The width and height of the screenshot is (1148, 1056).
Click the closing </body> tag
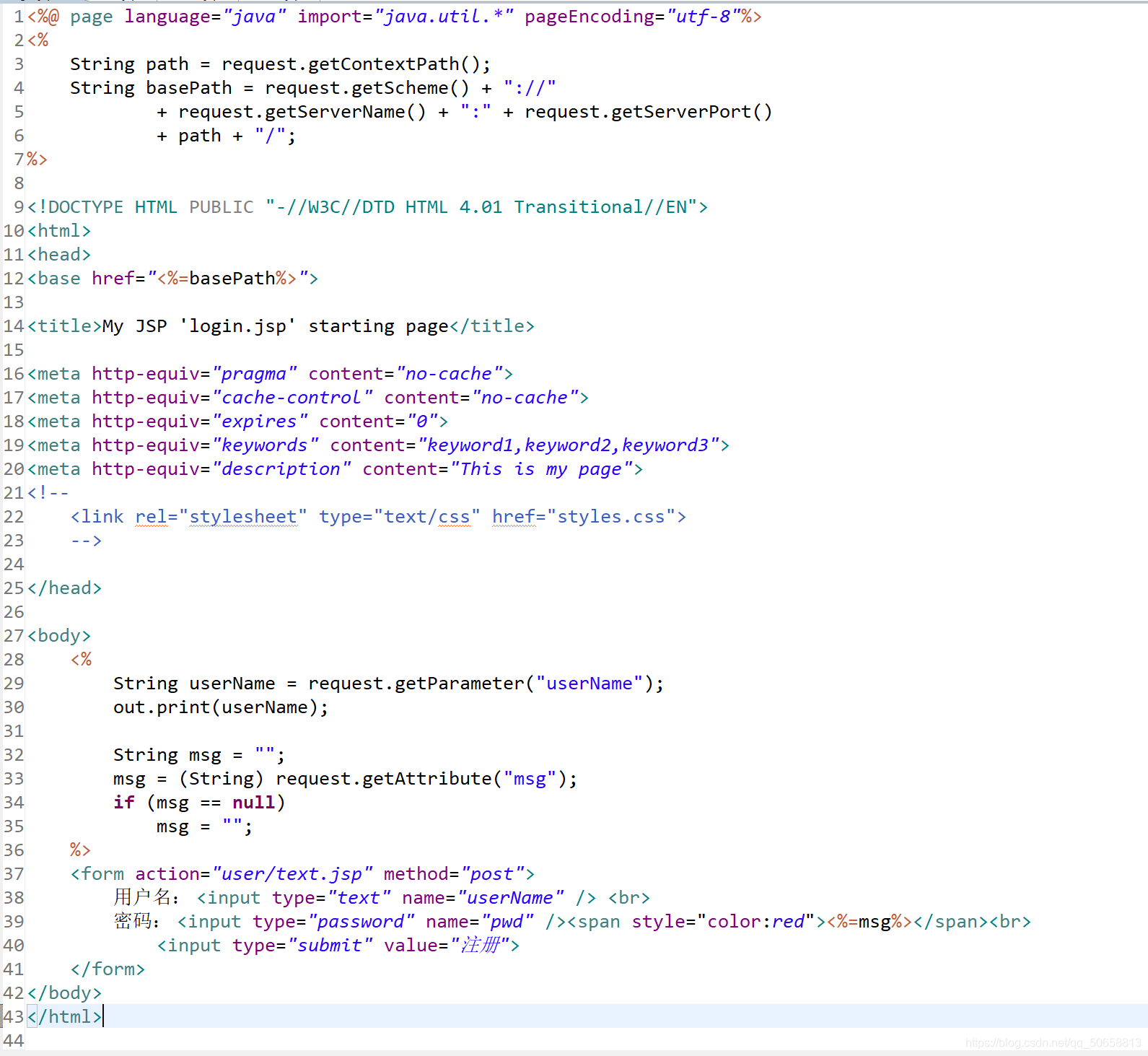[x=64, y=993]
